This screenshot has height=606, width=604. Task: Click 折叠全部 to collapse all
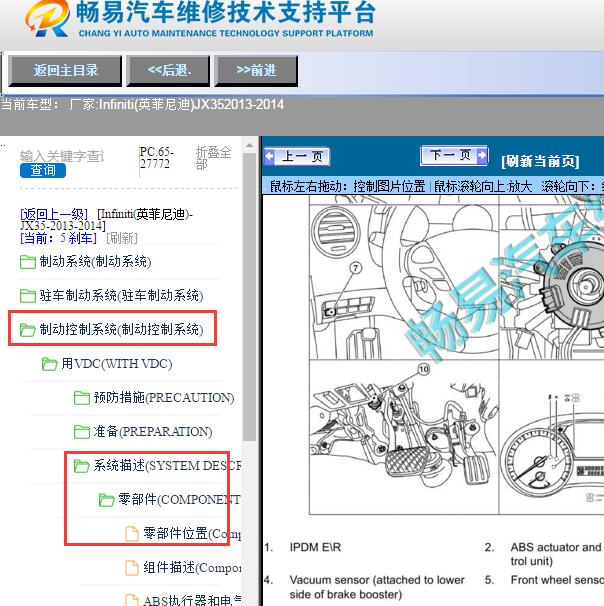[x=213, y=158]
